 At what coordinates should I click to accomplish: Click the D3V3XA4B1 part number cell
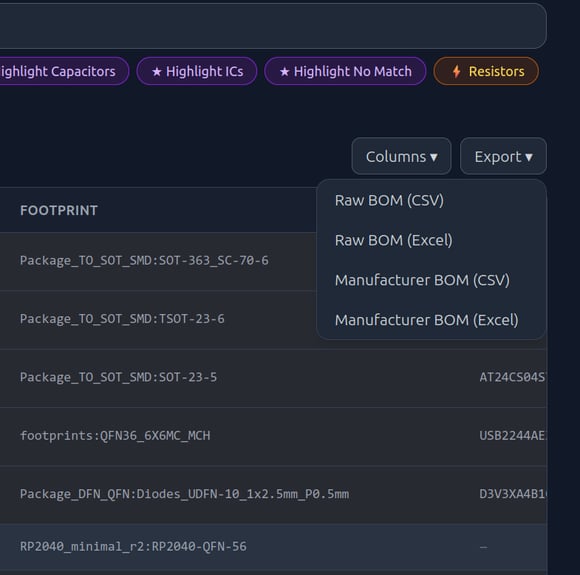[513, 494]
